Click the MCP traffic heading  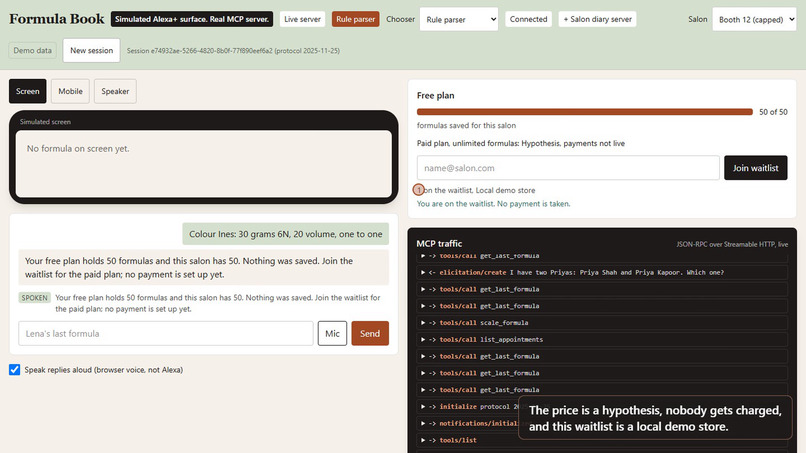[x=439, y=244]
